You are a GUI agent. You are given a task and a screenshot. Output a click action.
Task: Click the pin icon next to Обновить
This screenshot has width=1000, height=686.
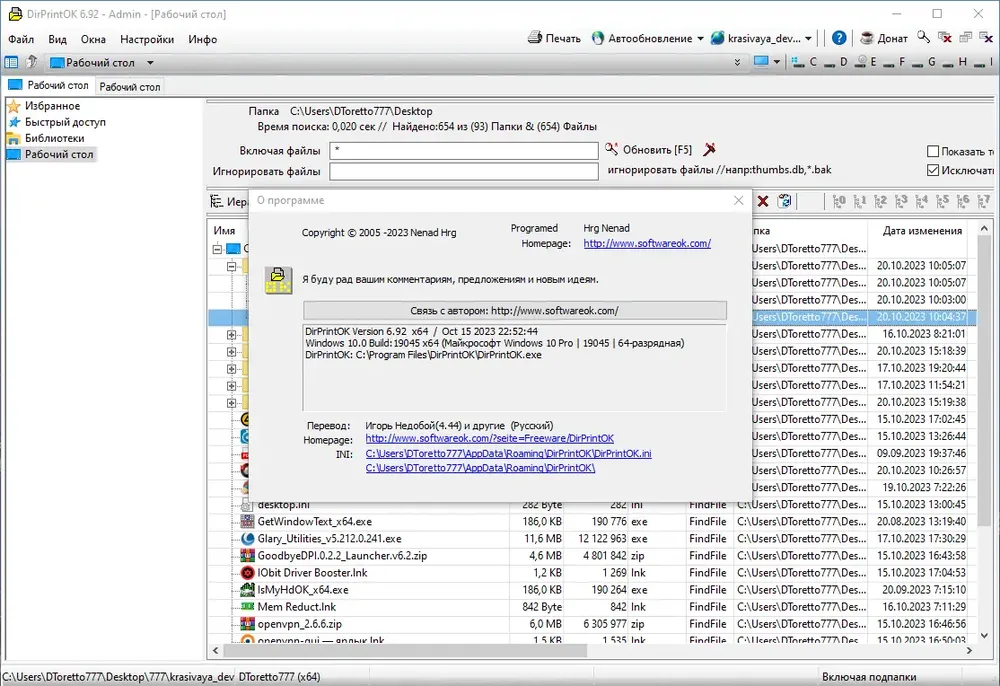[x=709, y=149]
